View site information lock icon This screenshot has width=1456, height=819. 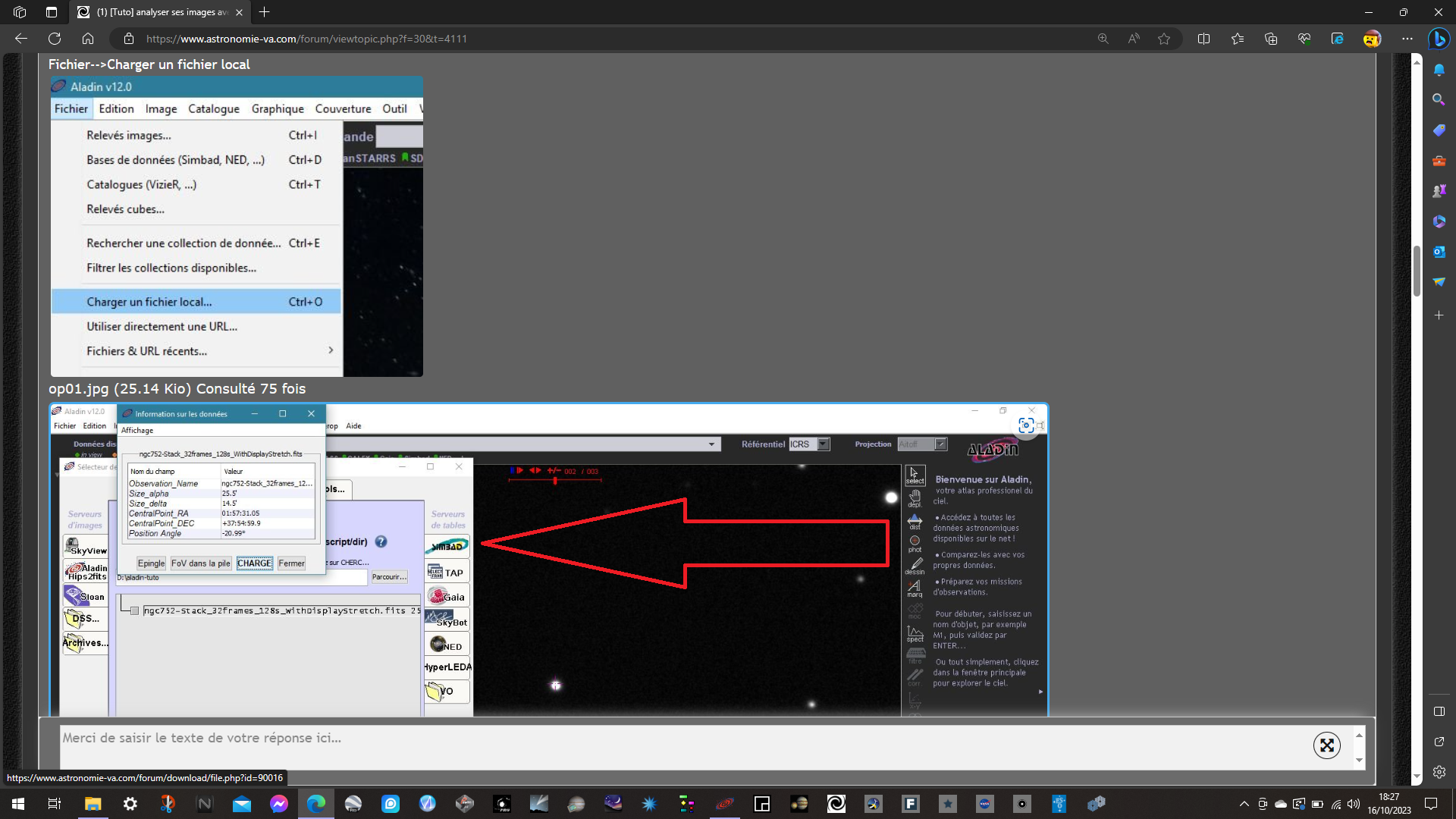[129, 39]
